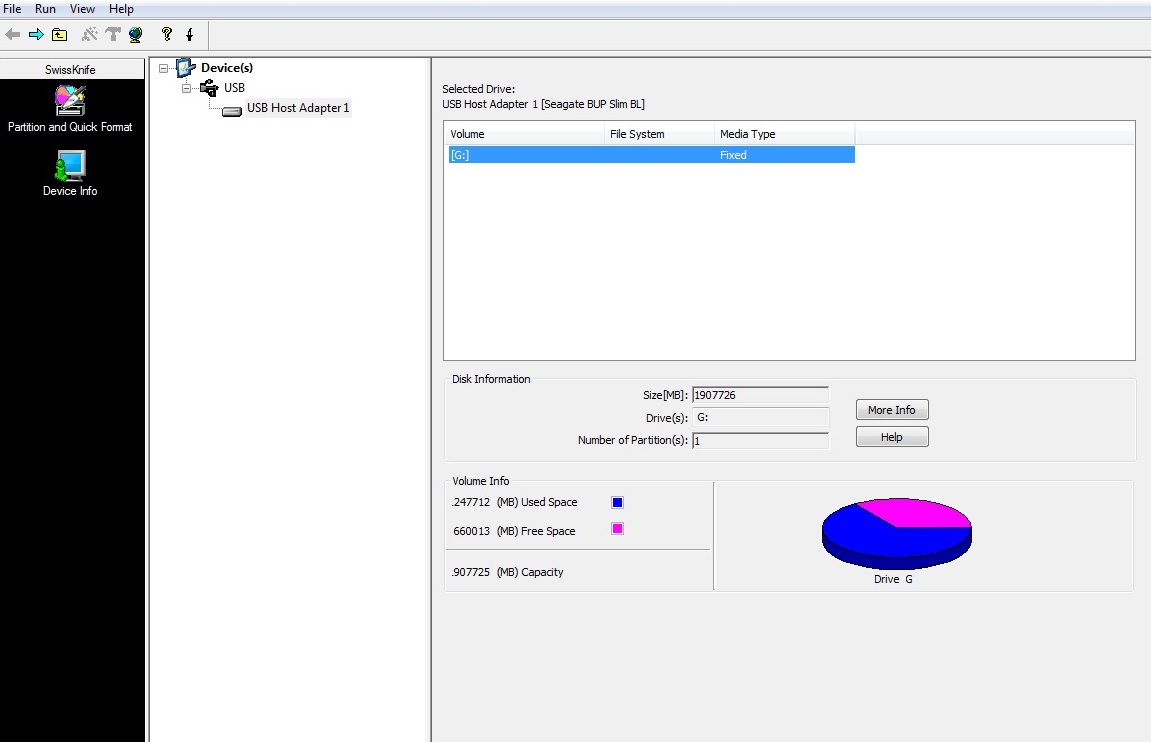The height and width of the screenshot is (742, 1151).
Task: Click the hammer toolbar icon
Action: click(x=113, y=34)
